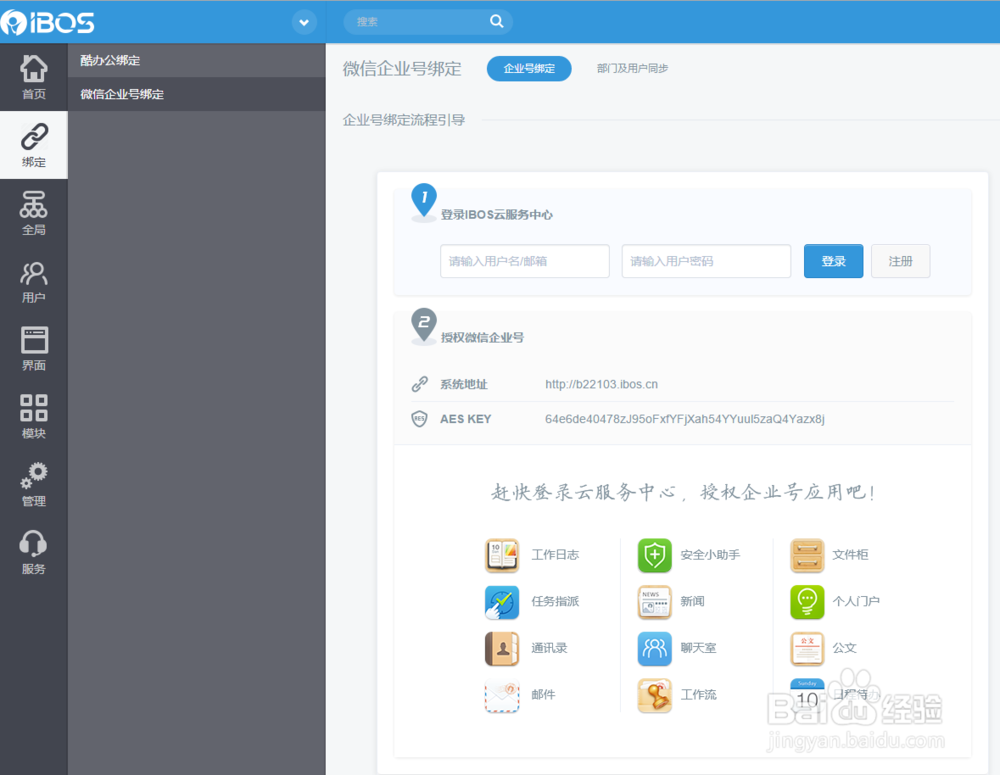The height and width of the screenshot is (775, 1000).
Task: Click the 工作日志 diary app icon
Action: coord(502,555)
